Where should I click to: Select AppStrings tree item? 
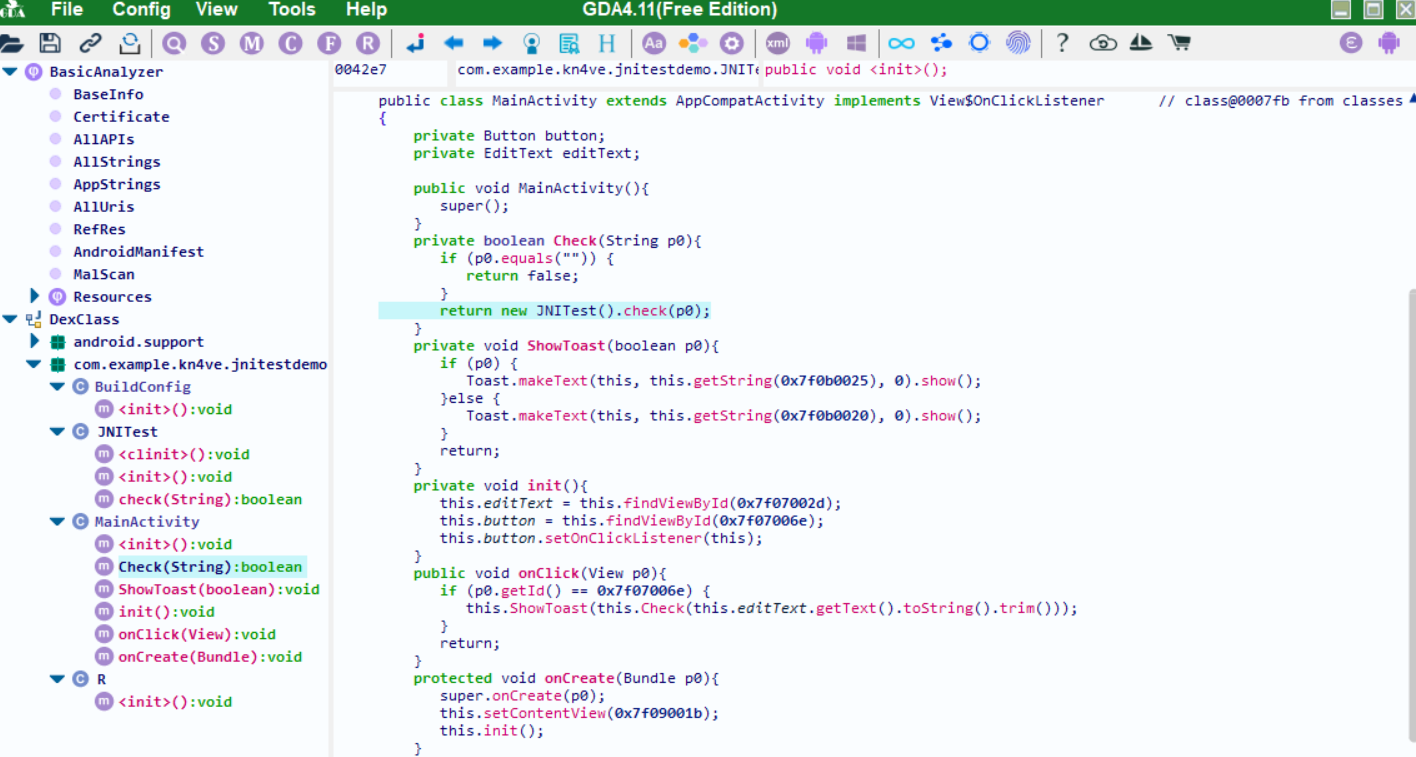click(x=117, y=184)
